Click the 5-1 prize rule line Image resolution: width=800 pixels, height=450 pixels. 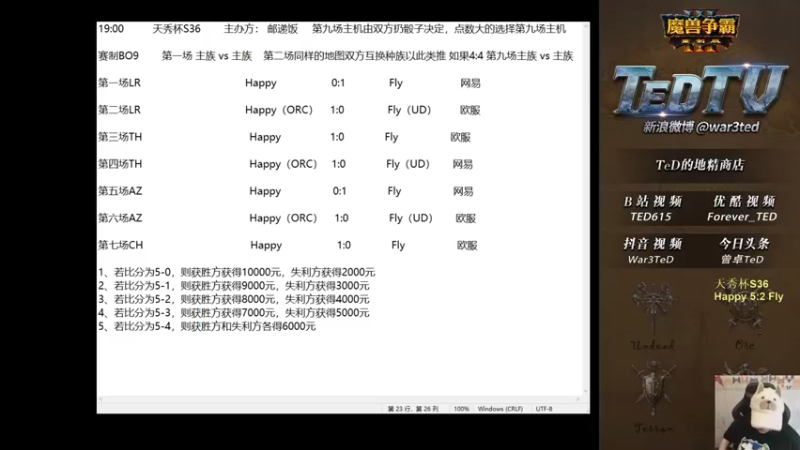tap(234, 286)
